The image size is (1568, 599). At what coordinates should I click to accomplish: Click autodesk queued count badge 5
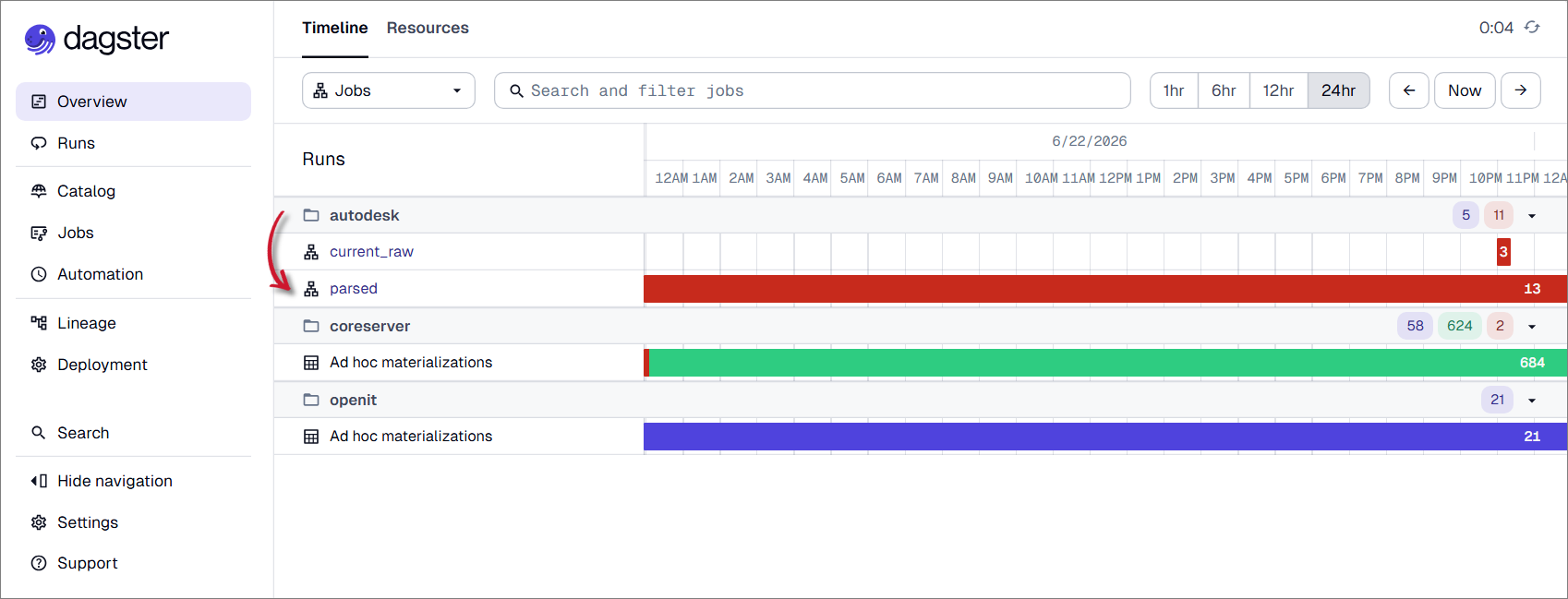1465,215
